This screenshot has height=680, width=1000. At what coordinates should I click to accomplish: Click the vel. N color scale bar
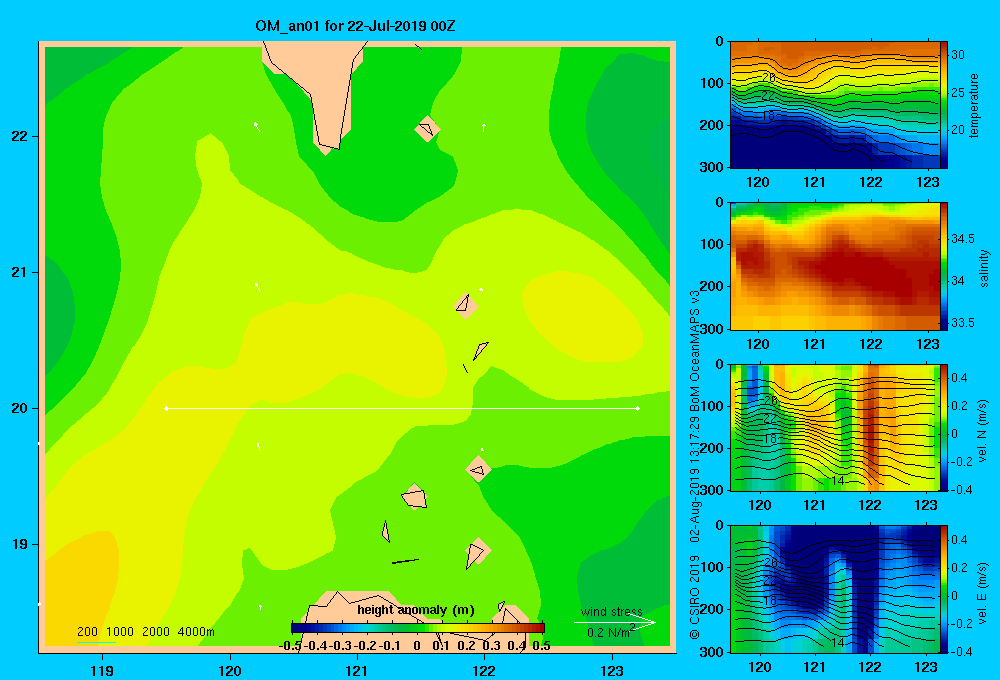[x=944, y=427]
